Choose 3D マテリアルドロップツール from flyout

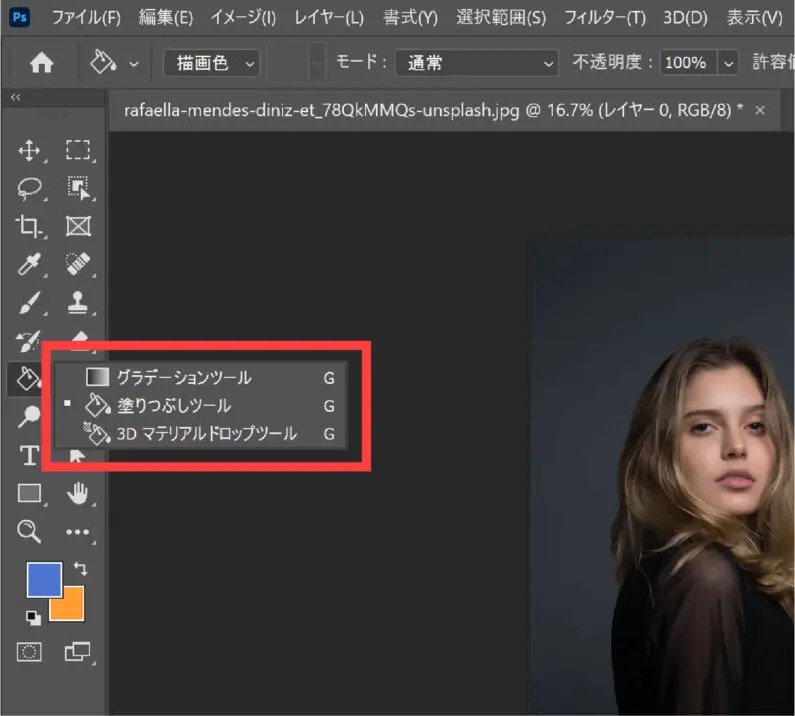(201, 434)
